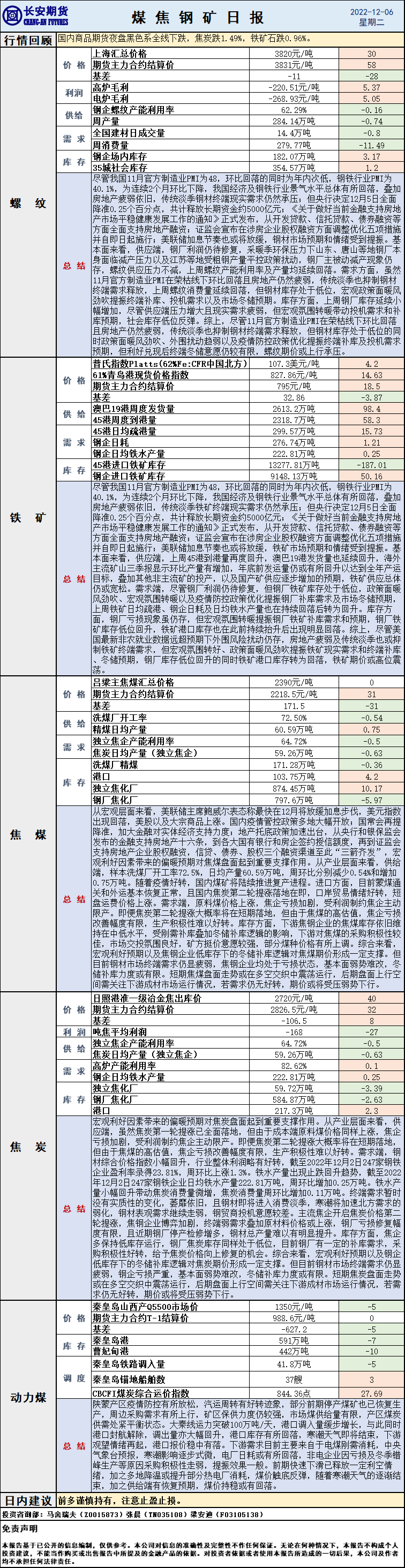Click the 澳巴19港周度发货量 label
This screenshot has height=1568, width=405.
click(133, 409)
